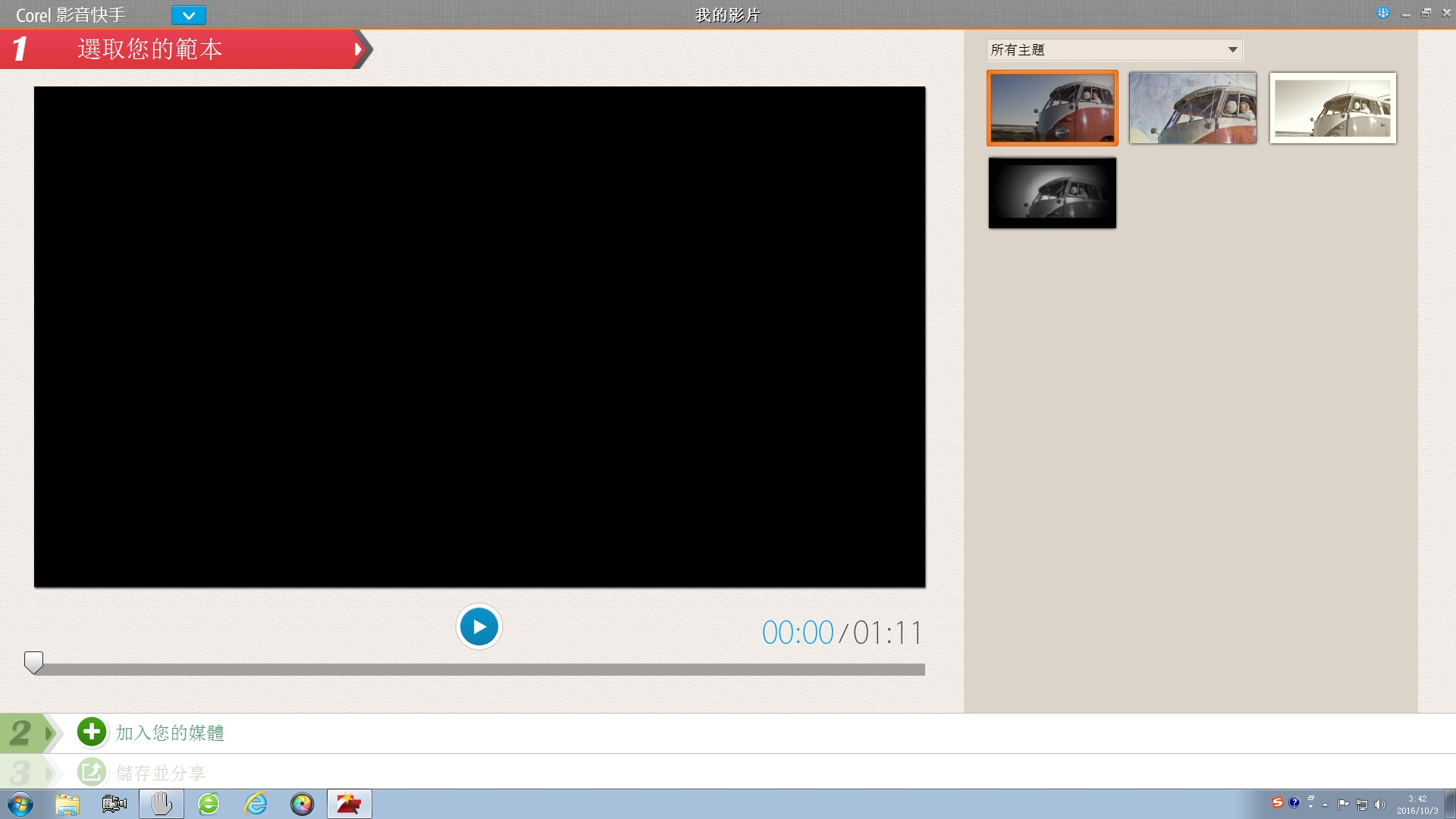Click the step 2 number arrow tab

[29, 733]
